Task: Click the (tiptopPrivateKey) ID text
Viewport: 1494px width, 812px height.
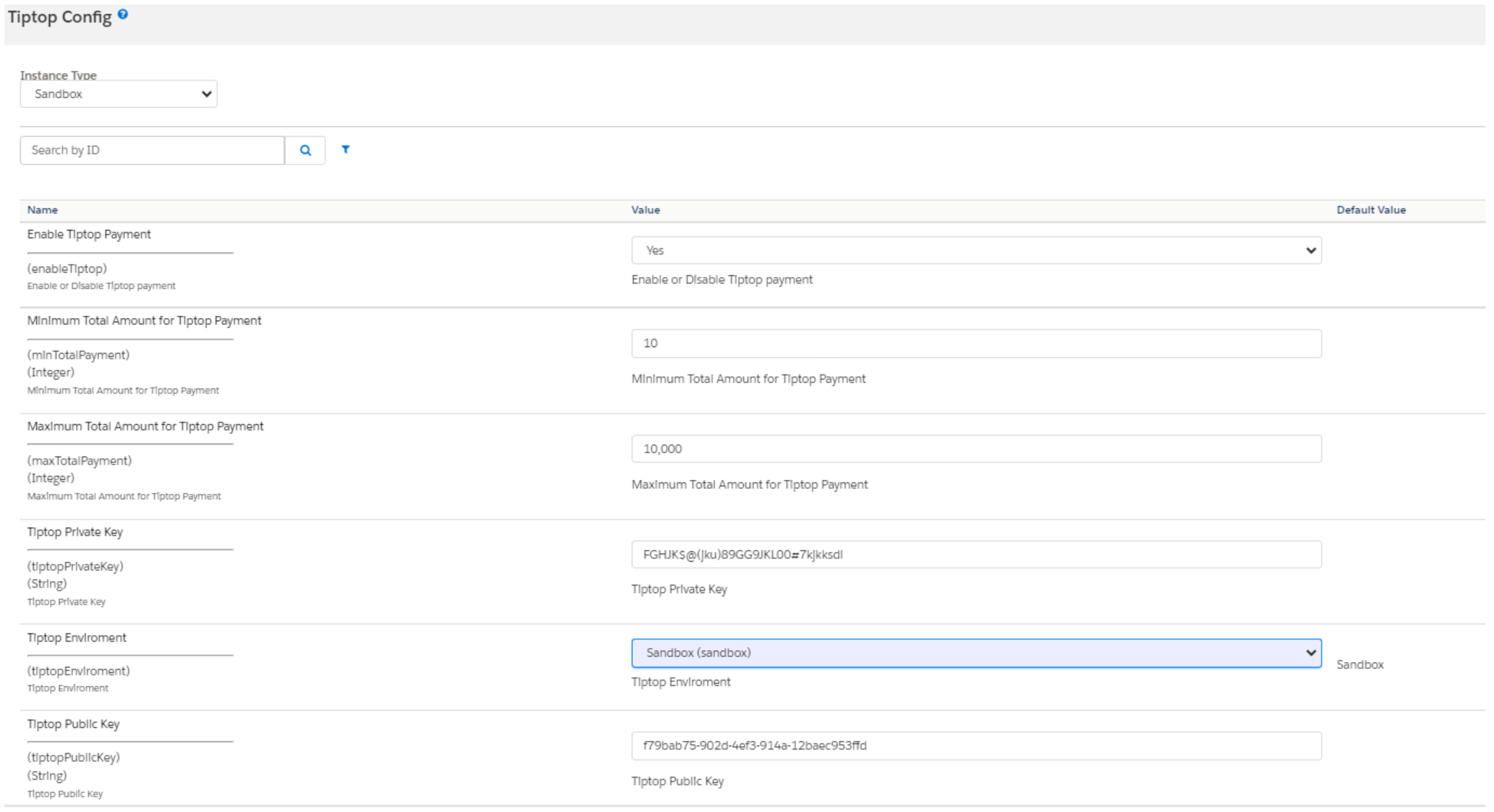Action: [x=75, y=566]
